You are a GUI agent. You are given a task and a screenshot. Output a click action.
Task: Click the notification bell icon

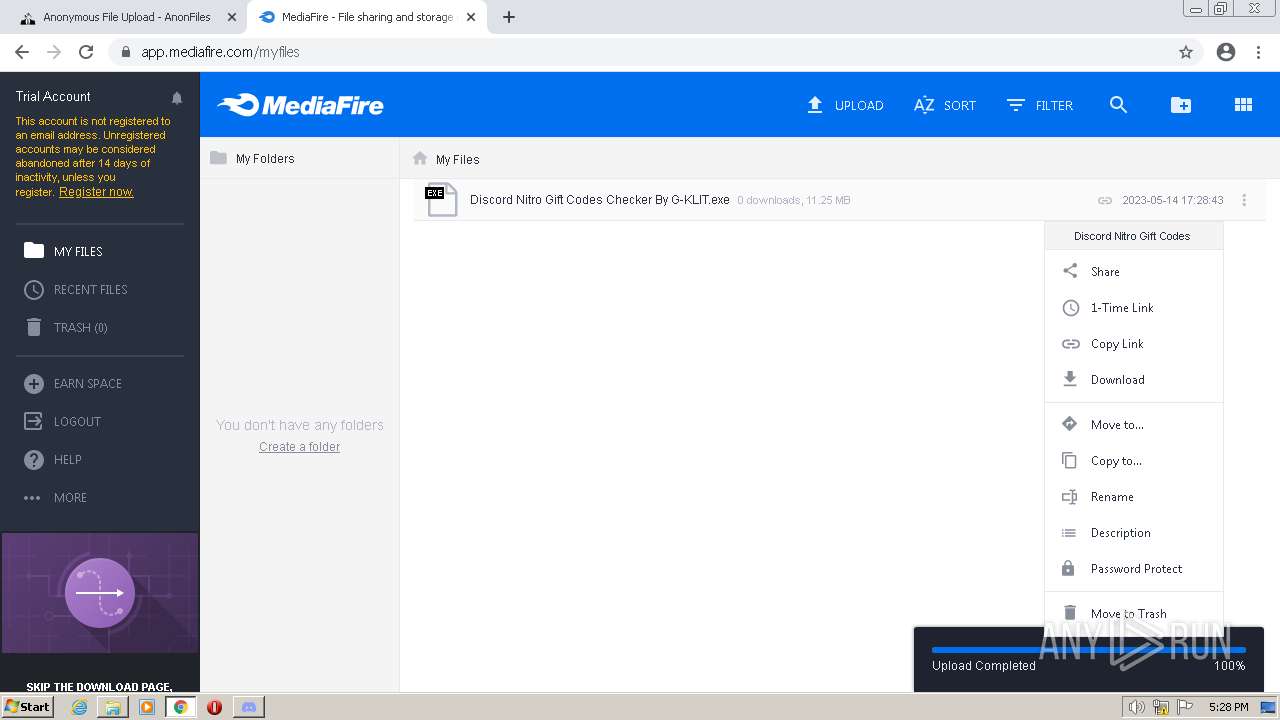(177, 98)
